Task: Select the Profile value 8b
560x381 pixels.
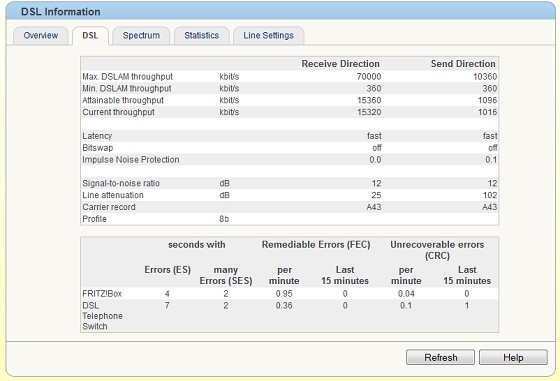Action: tap(224, 219)
